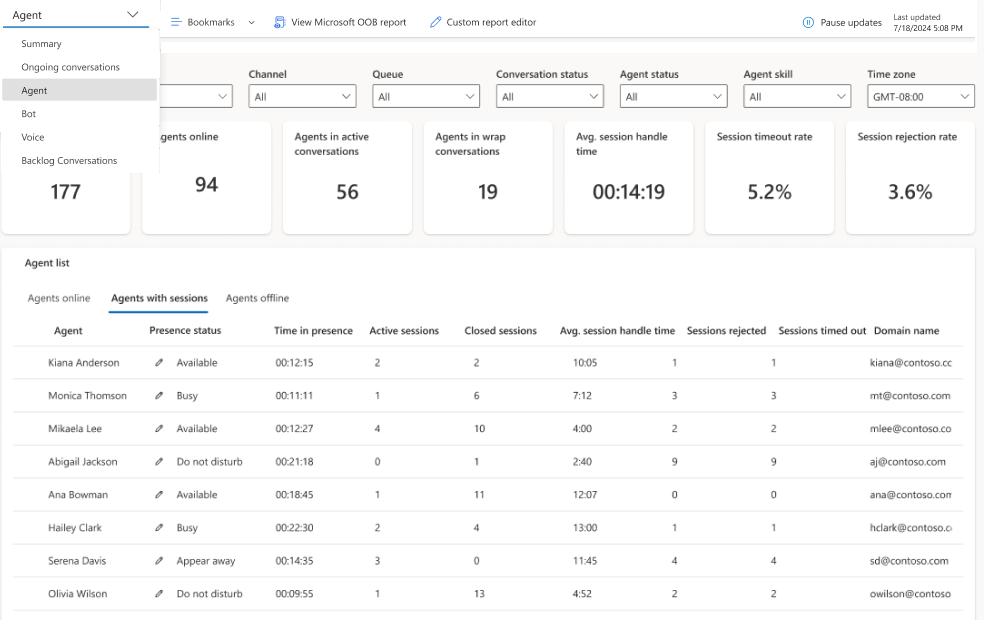Expand the Bookmarks chevron
This screenshot has height=620, width=984.
click(252, 23)
